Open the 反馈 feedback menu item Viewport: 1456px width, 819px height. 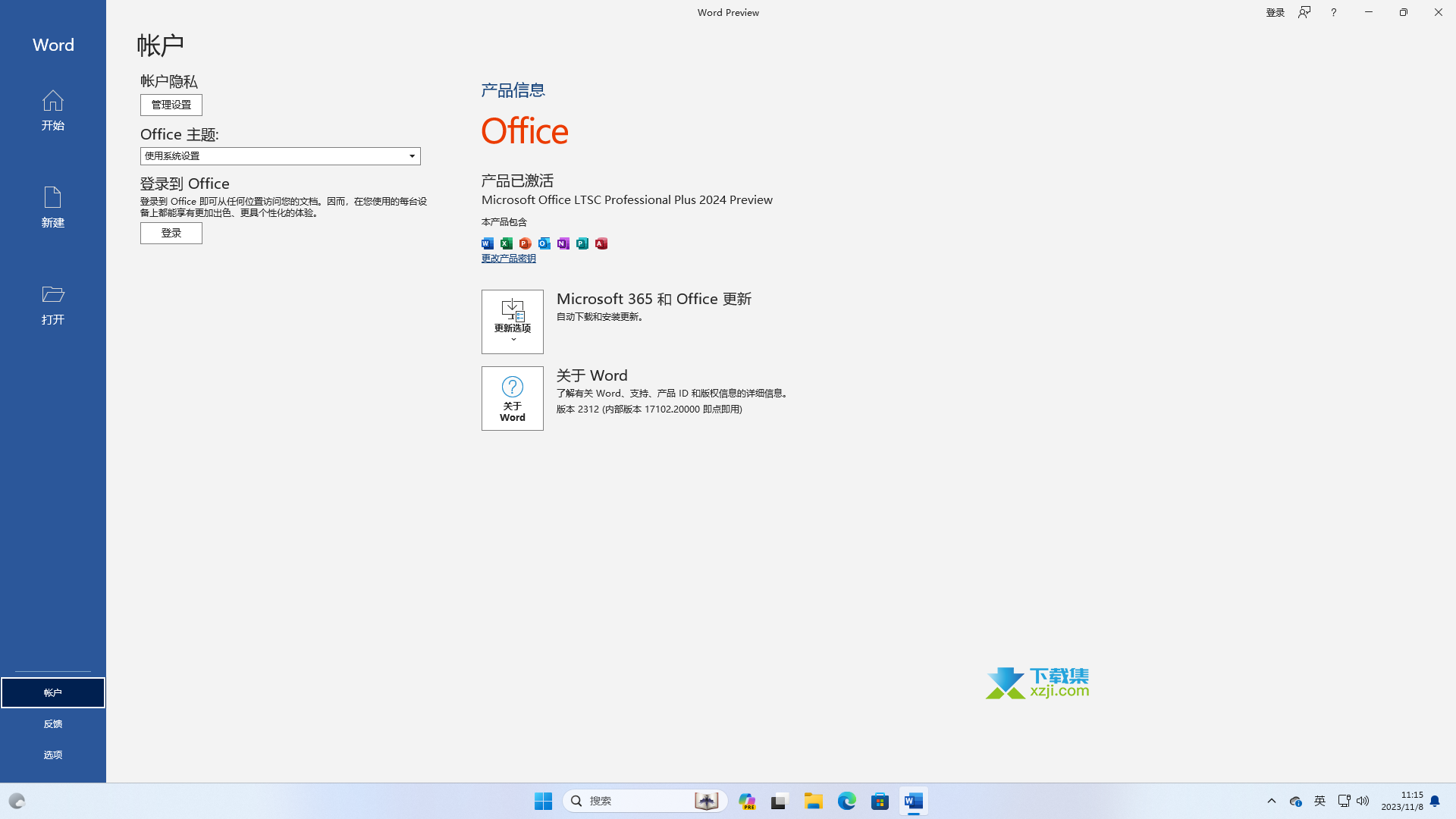tap(53, 723)
